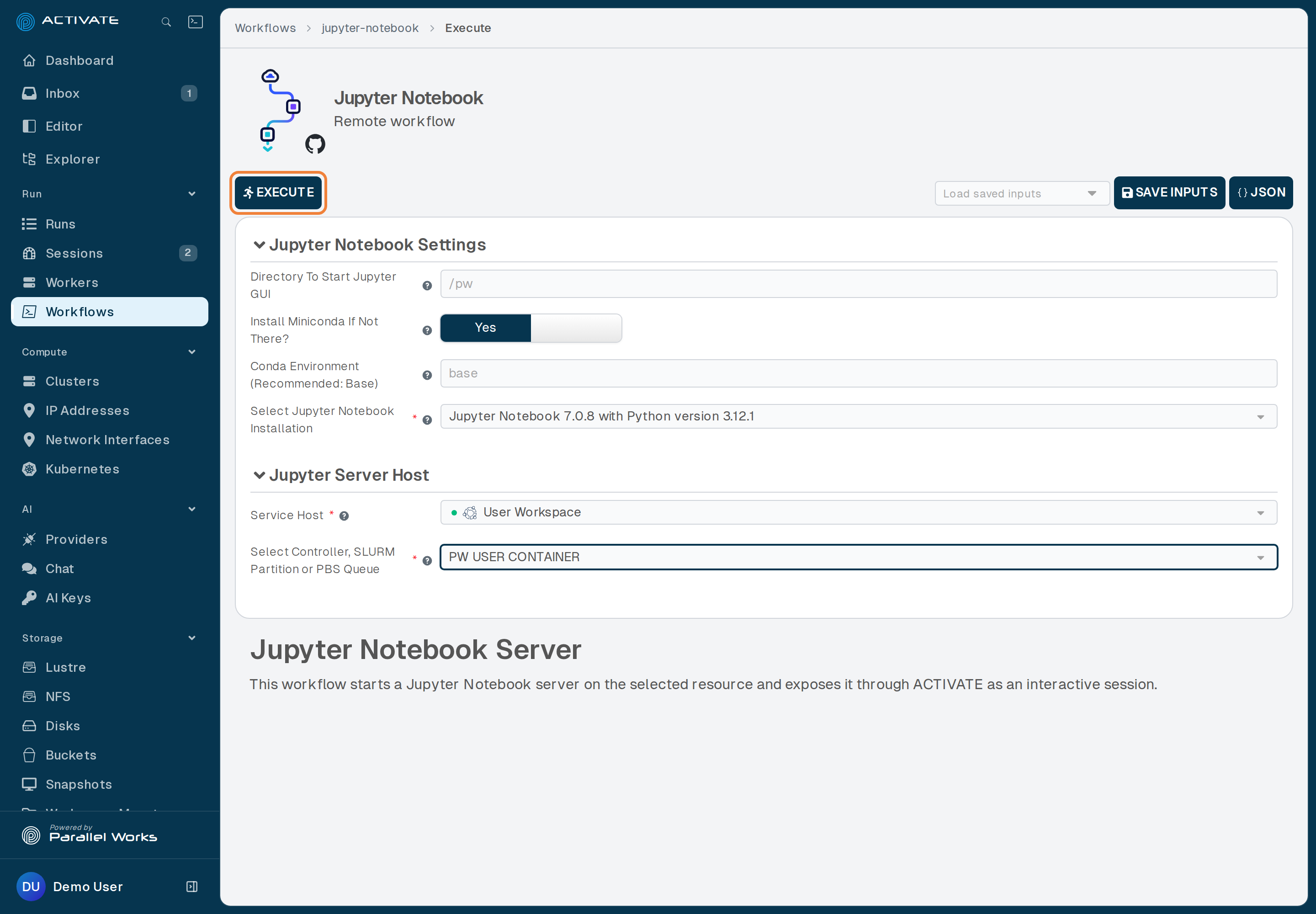Click the DU user avatar
Screen dimensions: 1316x914
pos(31,886)
